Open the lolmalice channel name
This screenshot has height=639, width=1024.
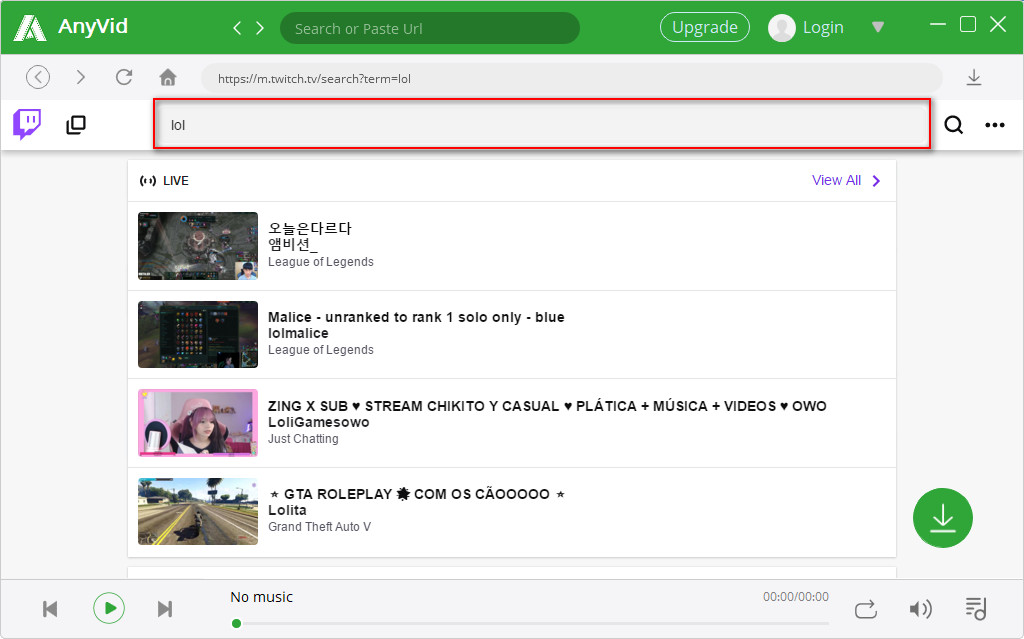[x=298, y=333]
